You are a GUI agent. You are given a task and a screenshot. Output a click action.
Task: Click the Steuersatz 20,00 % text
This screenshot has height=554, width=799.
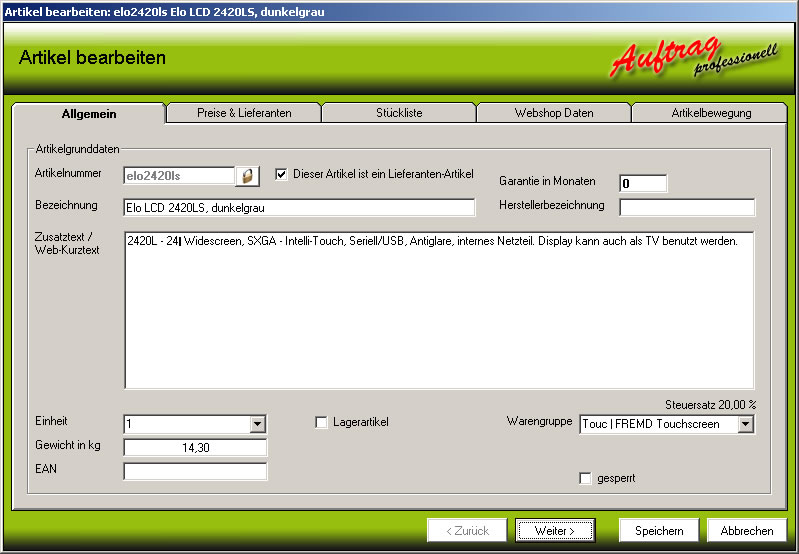(x=710, y=405)
